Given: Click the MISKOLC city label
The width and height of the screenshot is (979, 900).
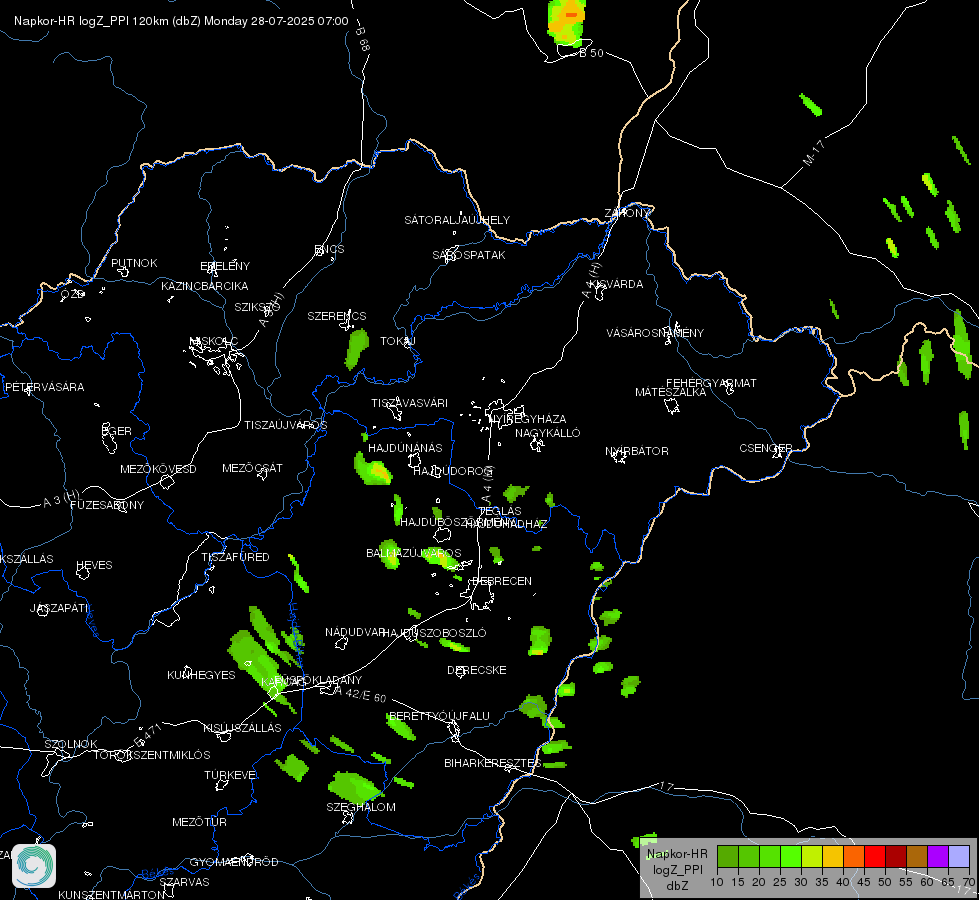Looking at the screenshot, I should (214, 341).
